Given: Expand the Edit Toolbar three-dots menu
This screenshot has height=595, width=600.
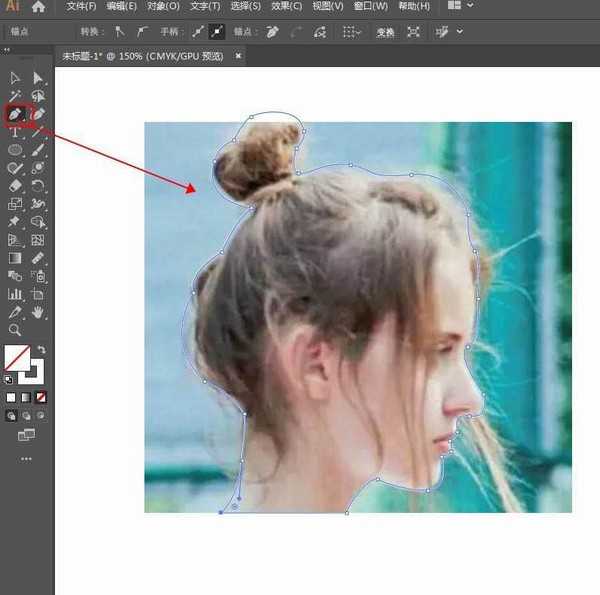Looking at the screenshot, I should tap(26, 459).
